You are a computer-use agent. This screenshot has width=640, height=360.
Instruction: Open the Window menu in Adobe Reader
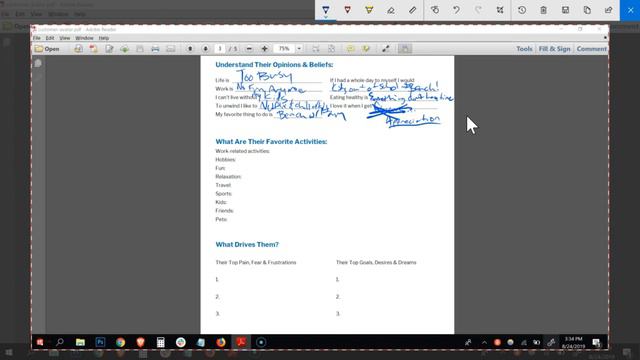pyautogui.click(x=84, y=38)
